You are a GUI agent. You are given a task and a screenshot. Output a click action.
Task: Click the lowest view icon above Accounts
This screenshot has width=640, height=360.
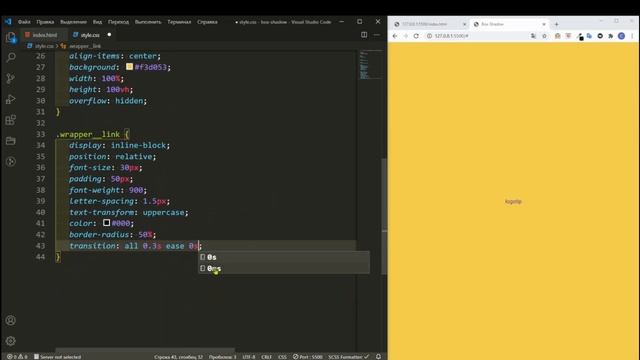(x=11, y=162)
